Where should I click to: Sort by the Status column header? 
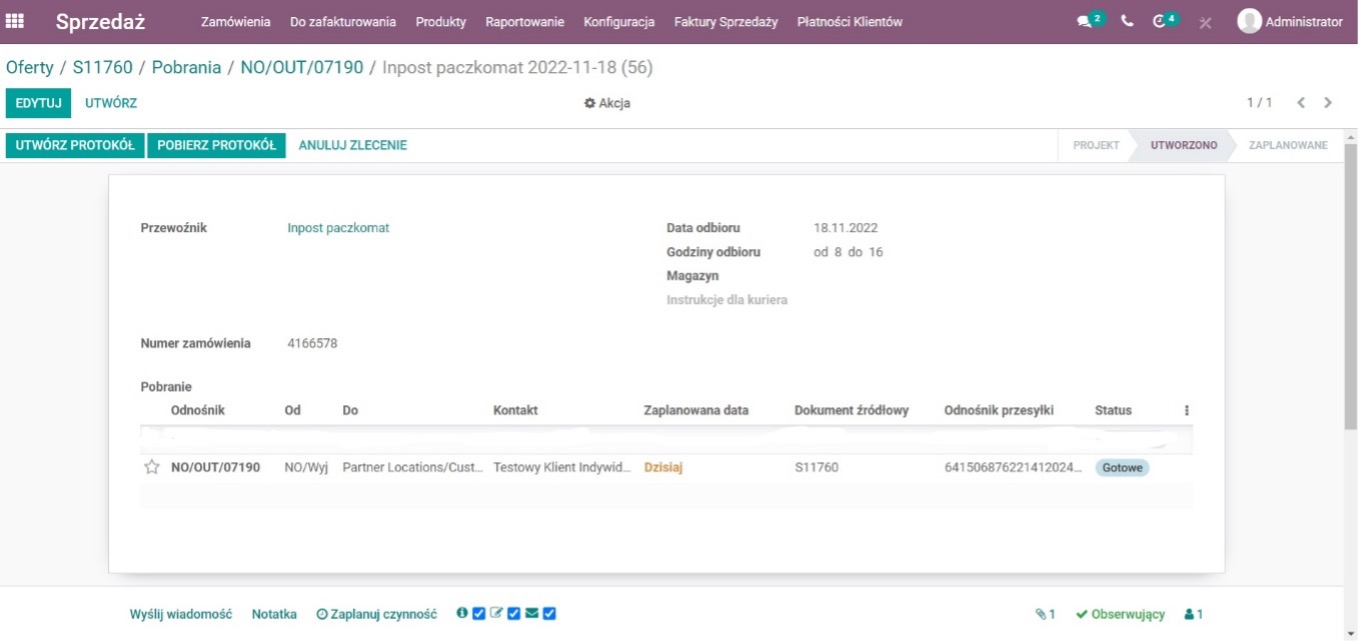[x=1113, y=410]
